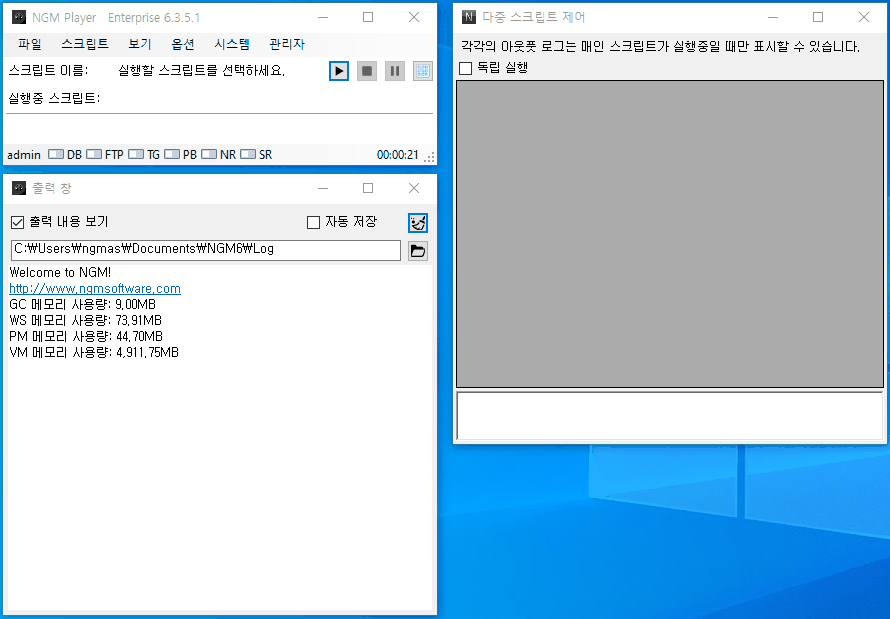Open the 스크립트 menu

[x=85, y=44]
